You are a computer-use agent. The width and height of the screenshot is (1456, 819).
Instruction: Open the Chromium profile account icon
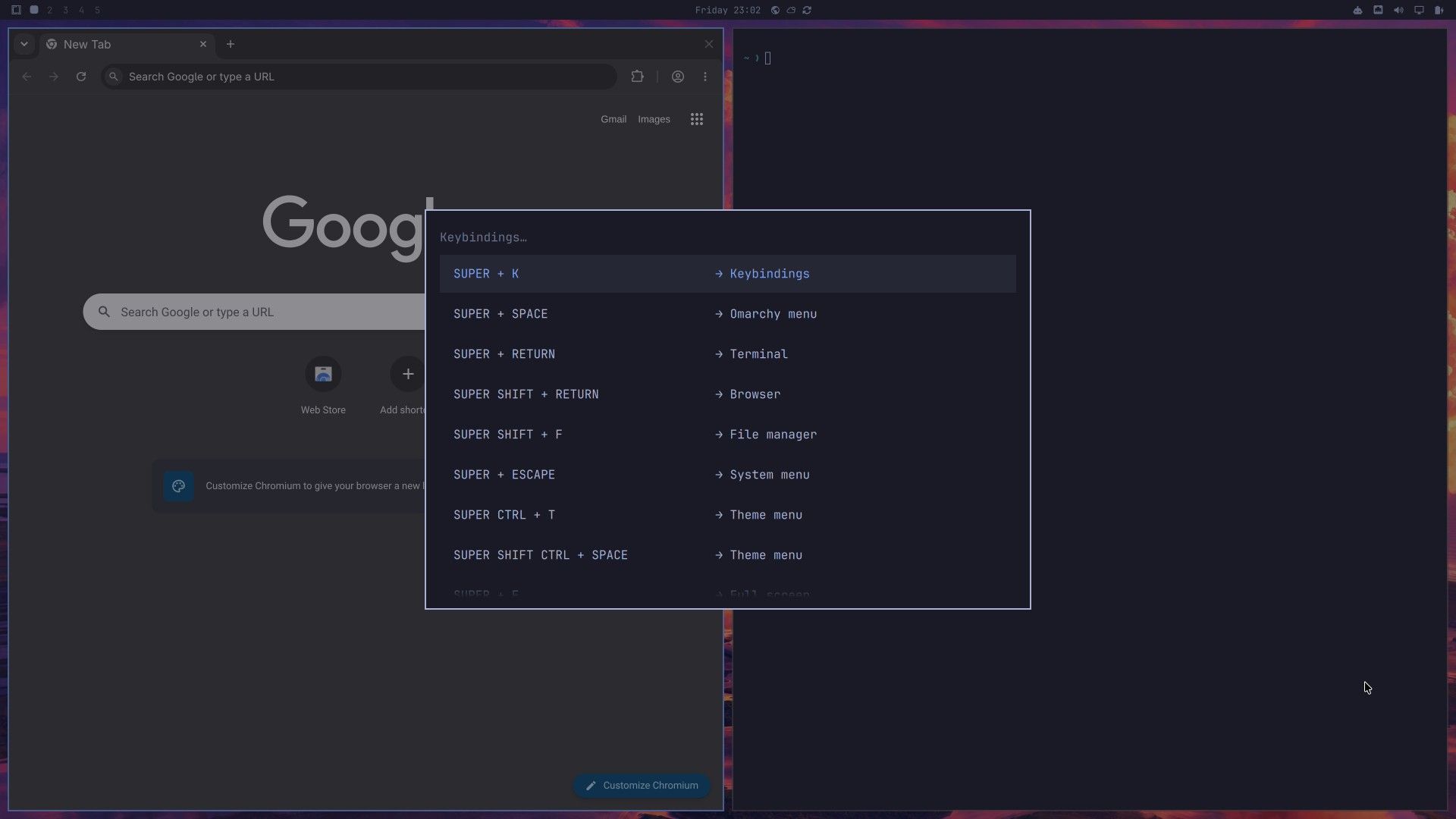(x=678, y=77)
